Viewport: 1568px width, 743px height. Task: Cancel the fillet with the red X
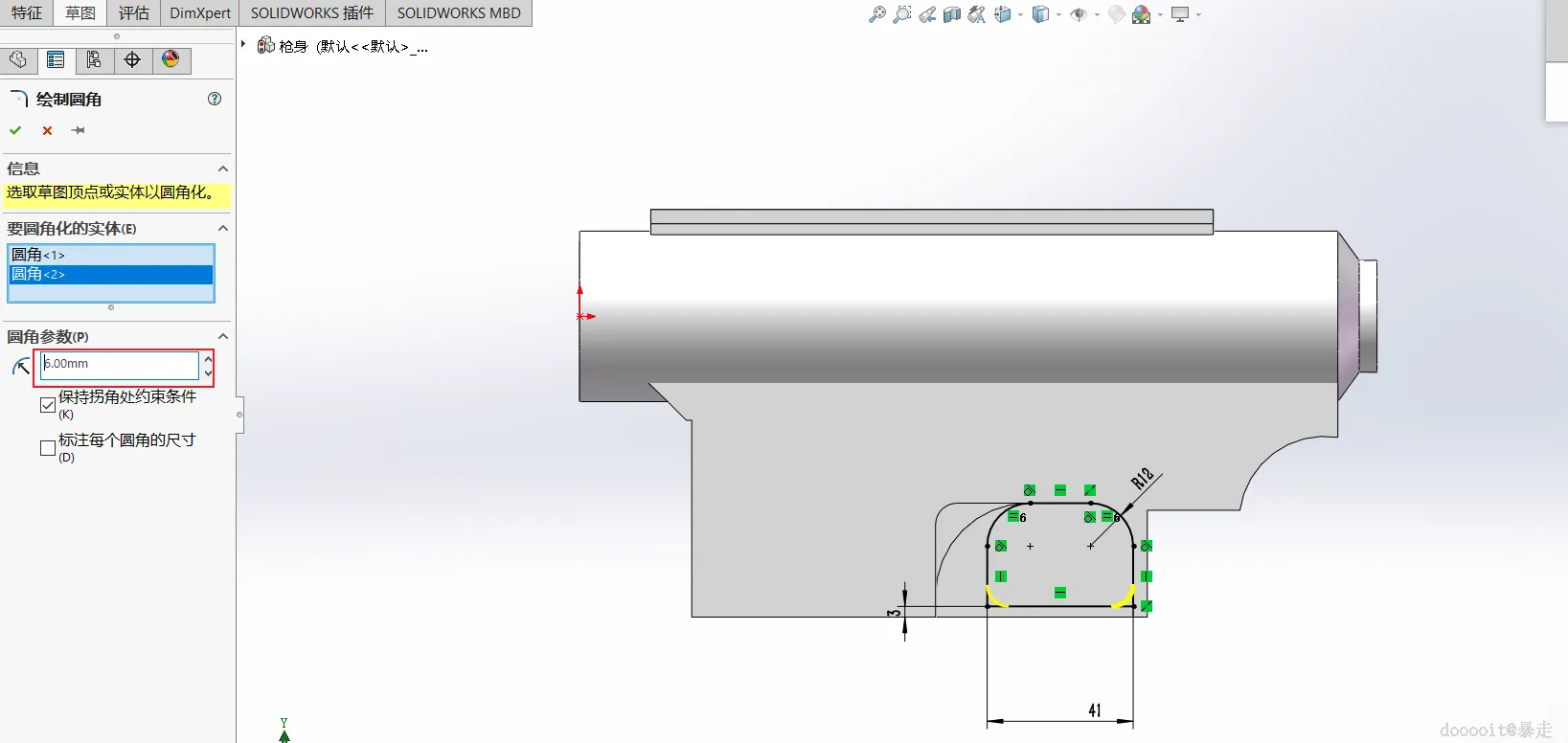point(47,130)
